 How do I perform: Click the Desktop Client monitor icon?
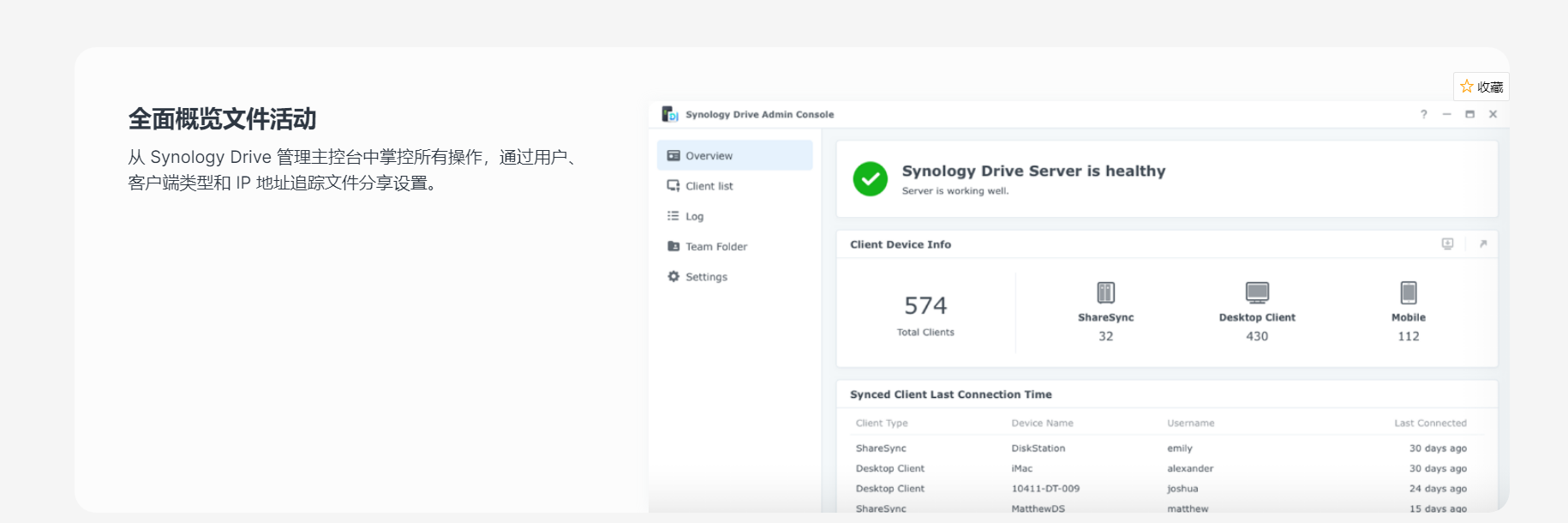1257,292
